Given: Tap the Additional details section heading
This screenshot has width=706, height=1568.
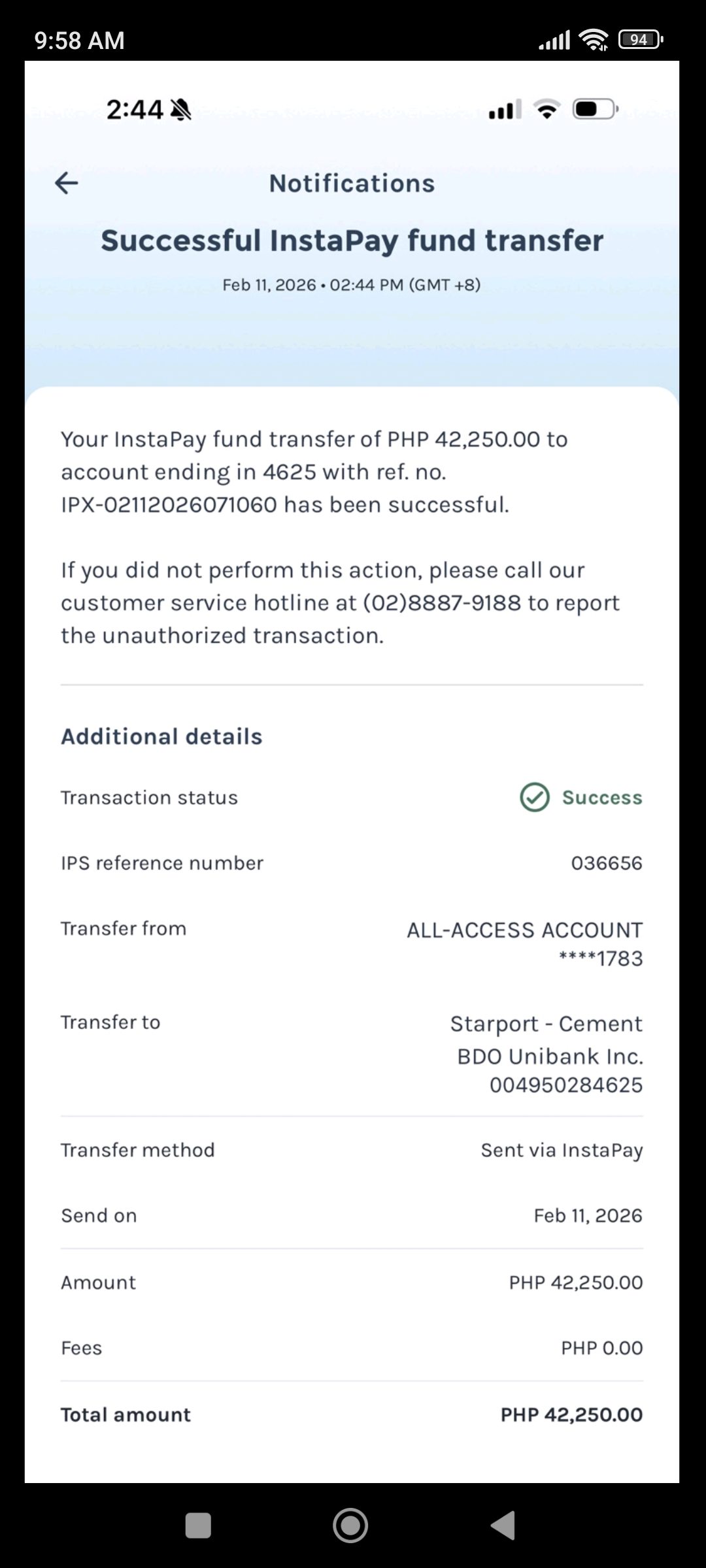Looking at the screenshot, I should (x=161, y=736).
